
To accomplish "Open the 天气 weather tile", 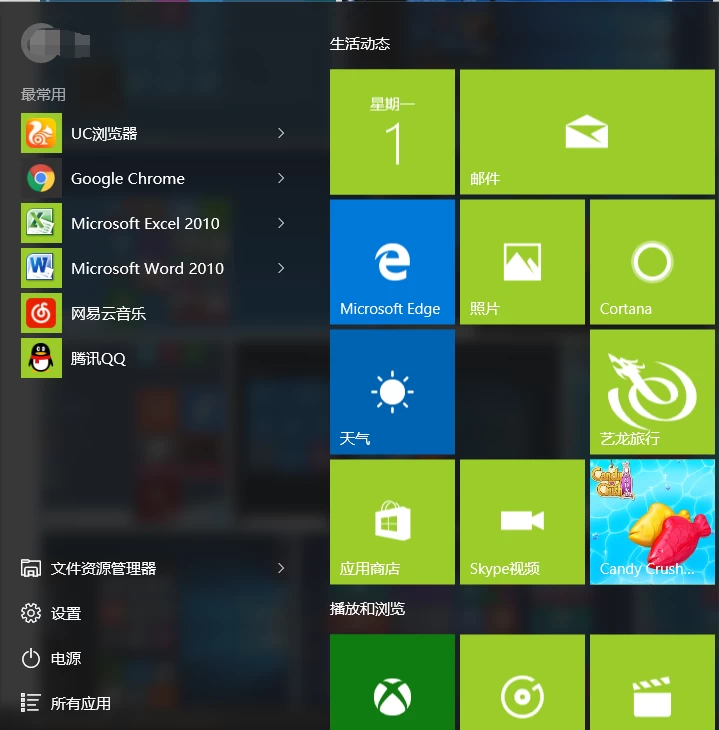I will point(392,392).
